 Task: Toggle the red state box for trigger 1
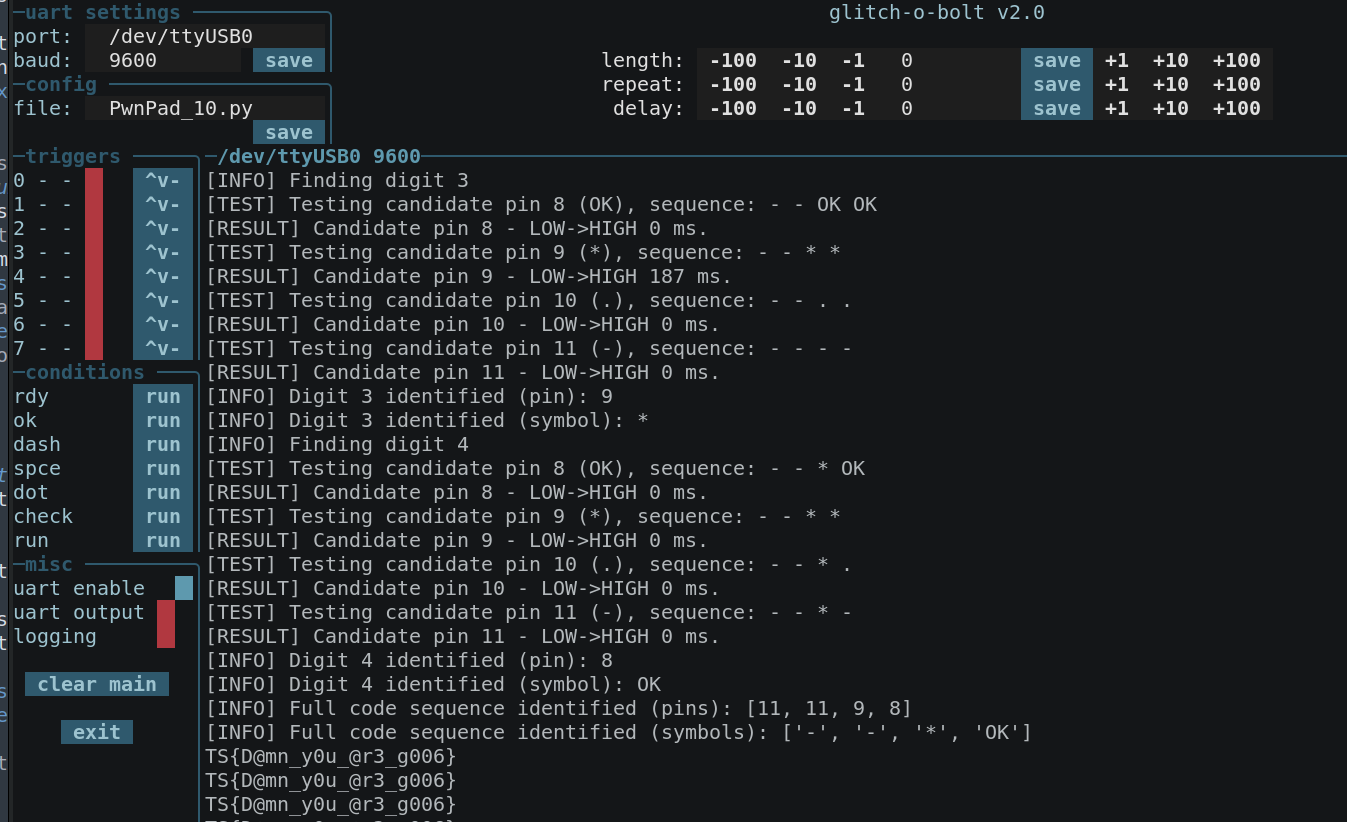[94, 204]
